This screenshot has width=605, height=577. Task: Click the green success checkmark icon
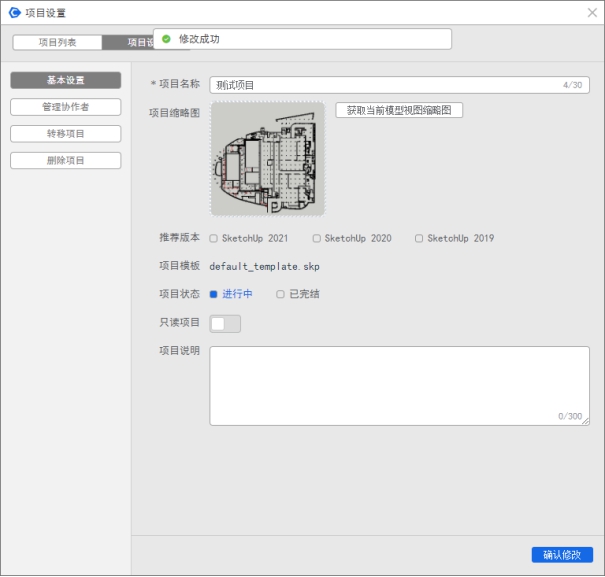[x=166, y=39]
